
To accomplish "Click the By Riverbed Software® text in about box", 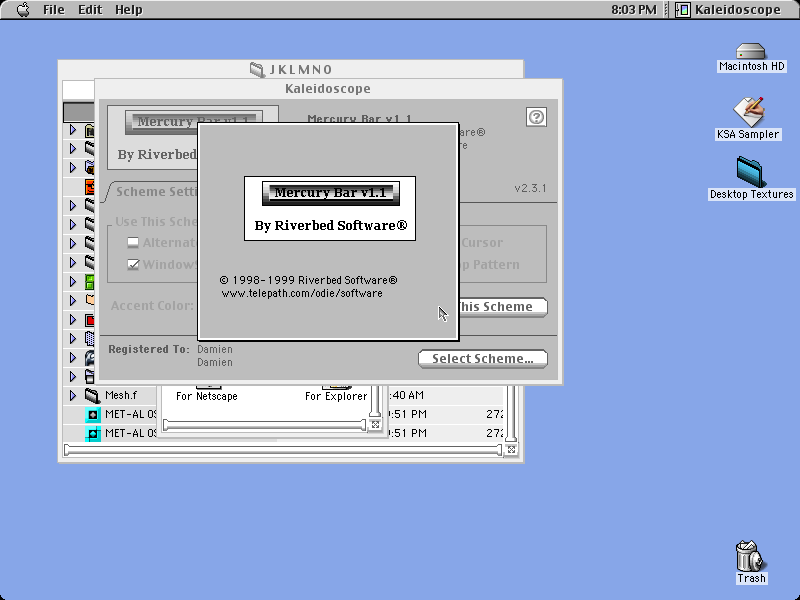I will tap(331, 225).
